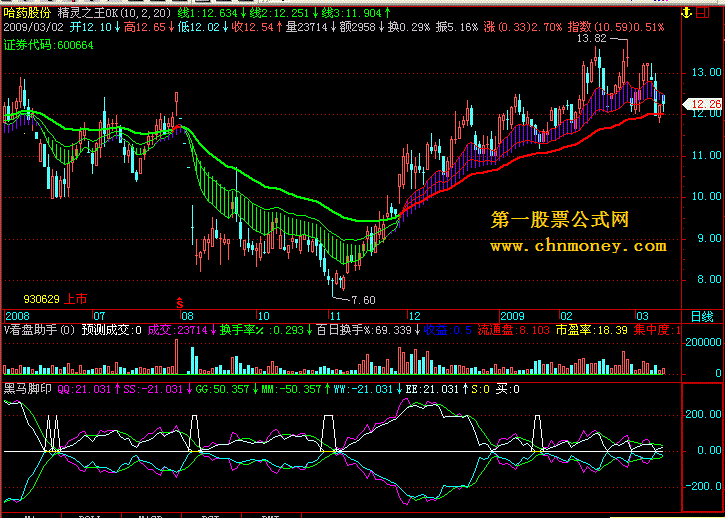Click the GG:50.357 value
Image resolution: width=725 pixels, height=518 pixels.
226,389
